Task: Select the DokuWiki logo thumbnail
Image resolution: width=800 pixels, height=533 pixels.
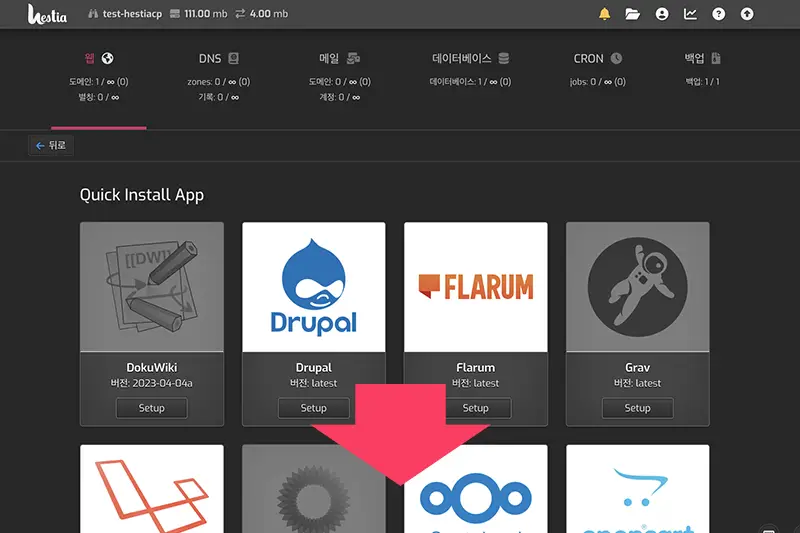Action: pos(152,287)
